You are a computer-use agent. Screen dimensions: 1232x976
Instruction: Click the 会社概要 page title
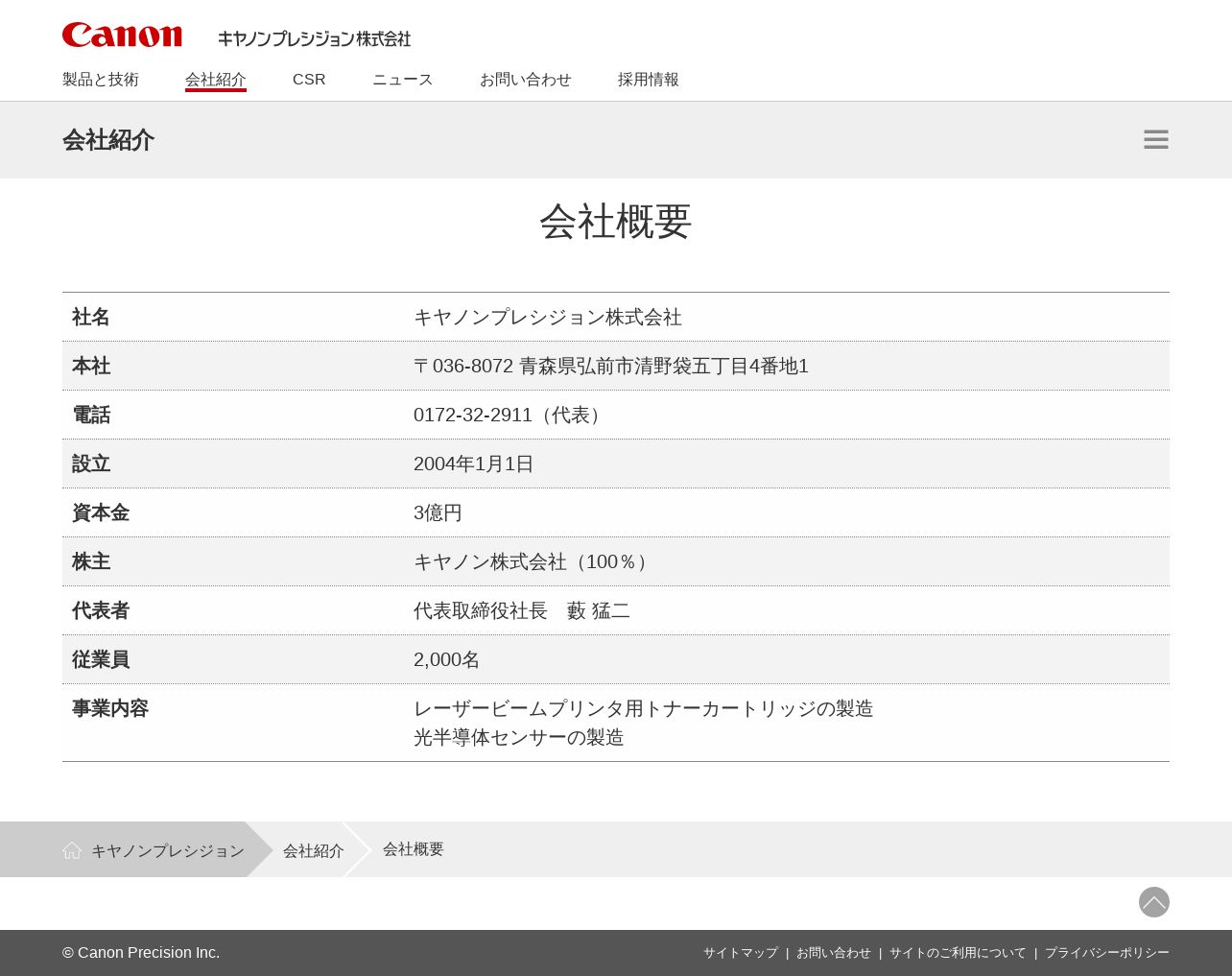point(616,222)
